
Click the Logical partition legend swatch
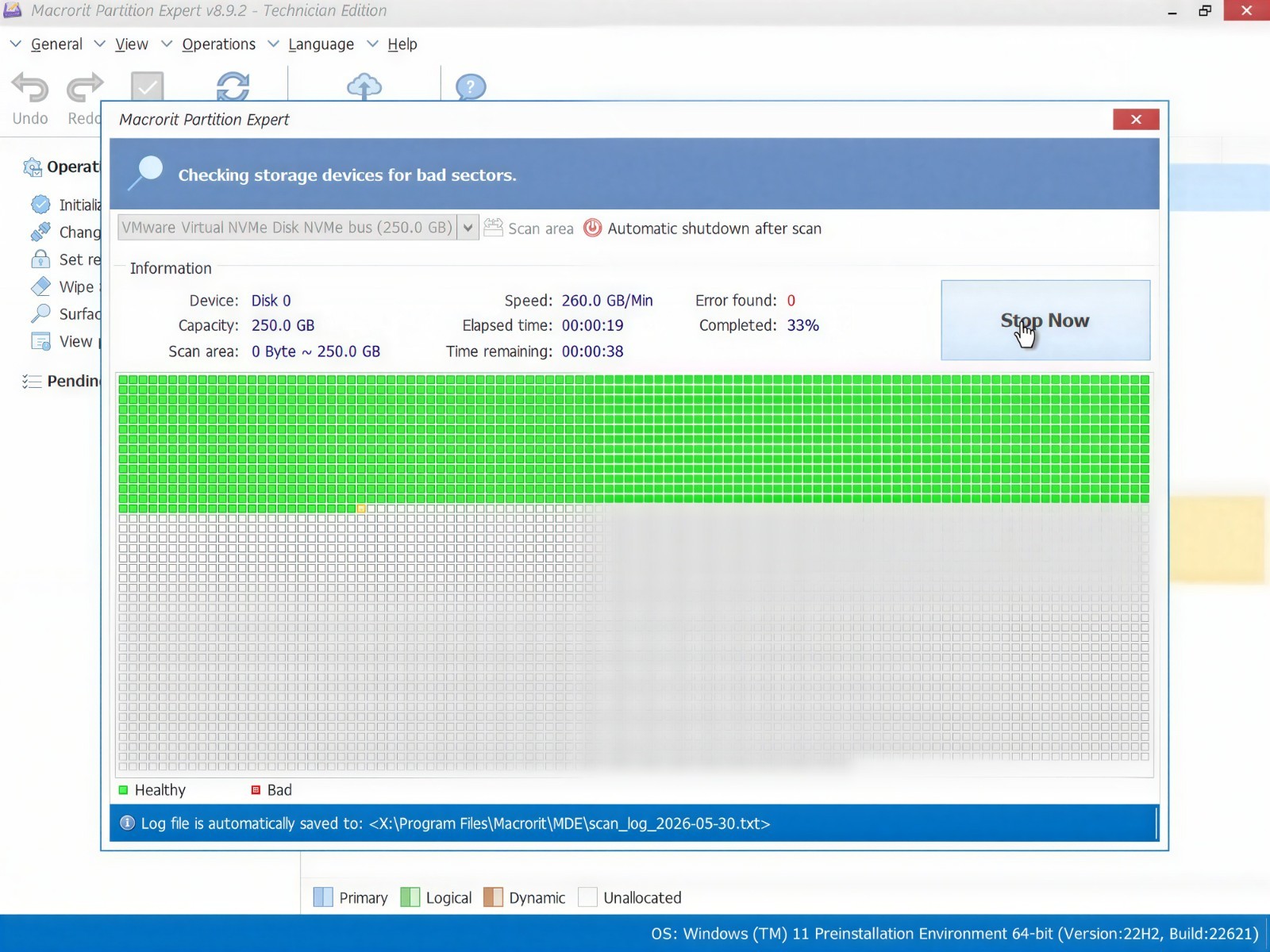(x=410, y=897)
